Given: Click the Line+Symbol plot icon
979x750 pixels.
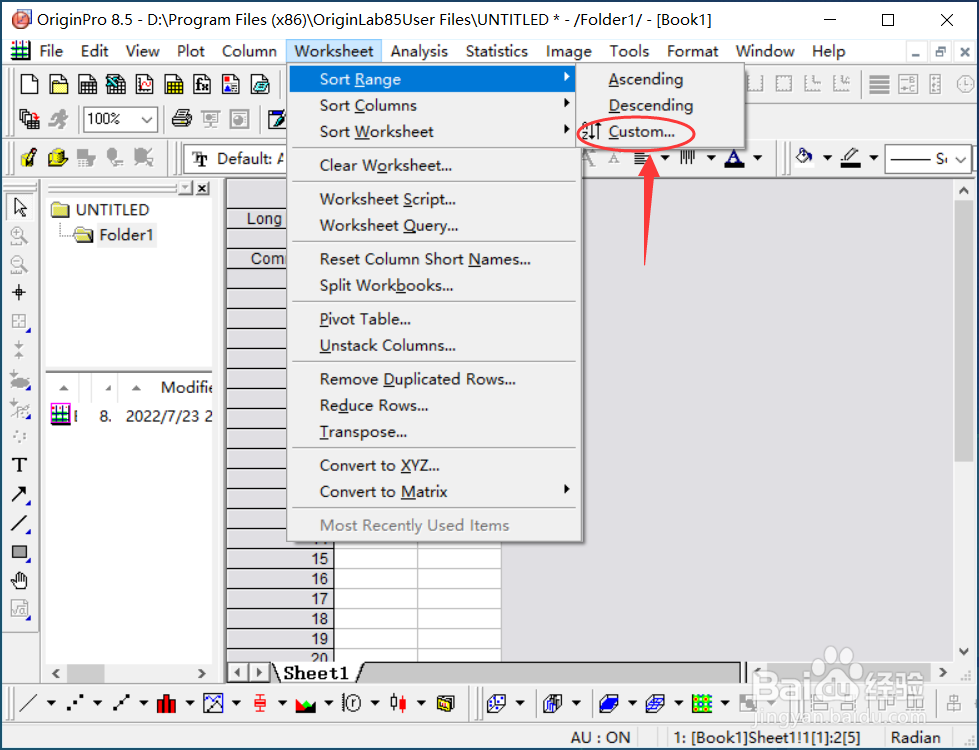Looking at the screenshot, I should coord(121,703).
